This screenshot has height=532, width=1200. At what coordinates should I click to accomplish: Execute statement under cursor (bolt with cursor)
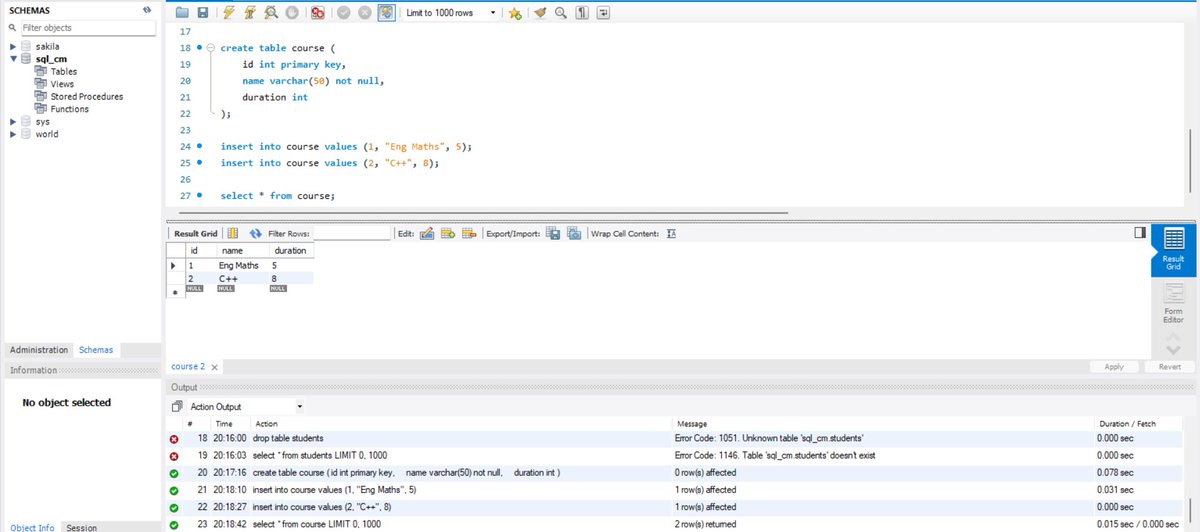[250, 13]
